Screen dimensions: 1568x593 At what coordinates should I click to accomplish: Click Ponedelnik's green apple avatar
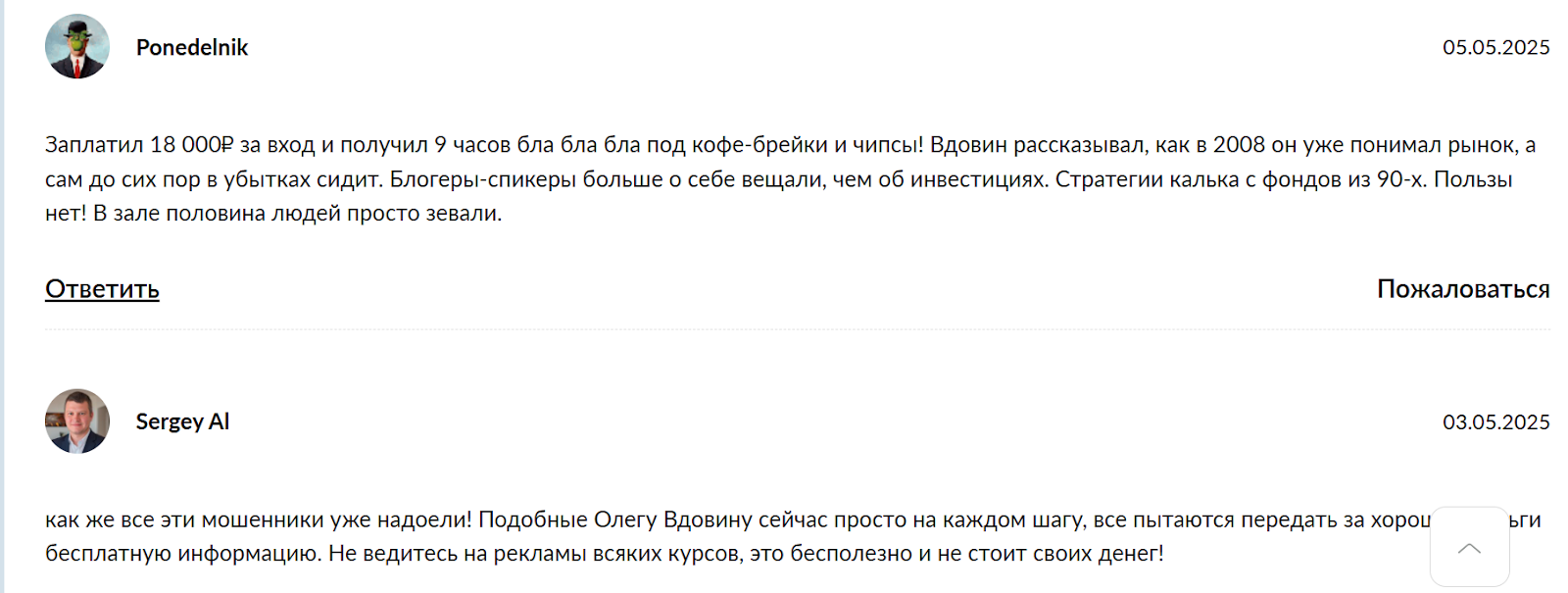[76, 46]
